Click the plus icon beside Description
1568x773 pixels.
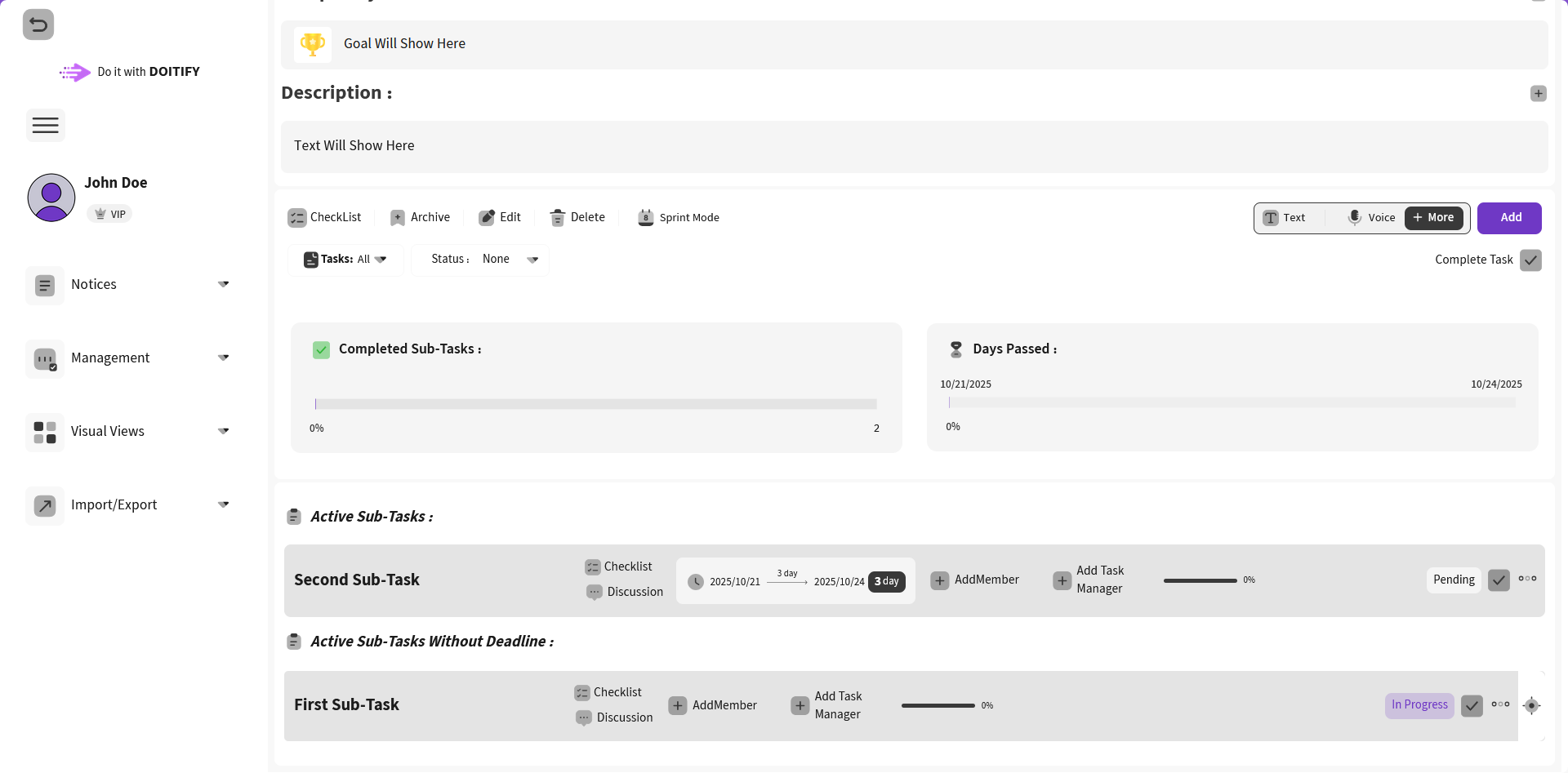[1538, 94]
